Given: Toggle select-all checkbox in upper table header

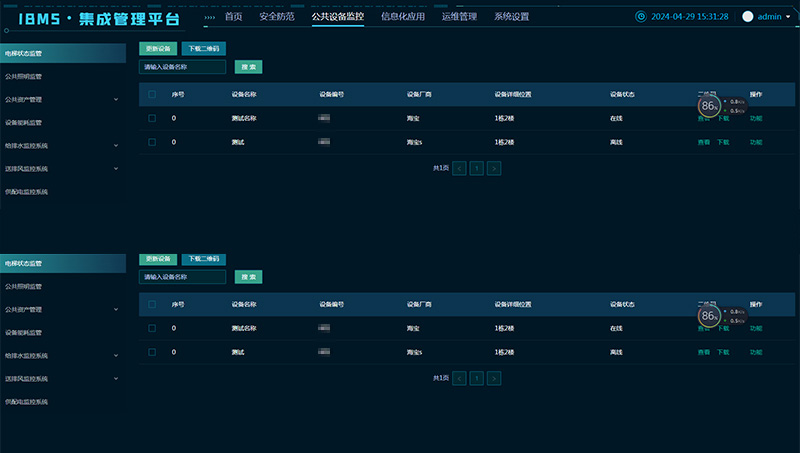Looking at the screenshot, I should tap(152, 94).
